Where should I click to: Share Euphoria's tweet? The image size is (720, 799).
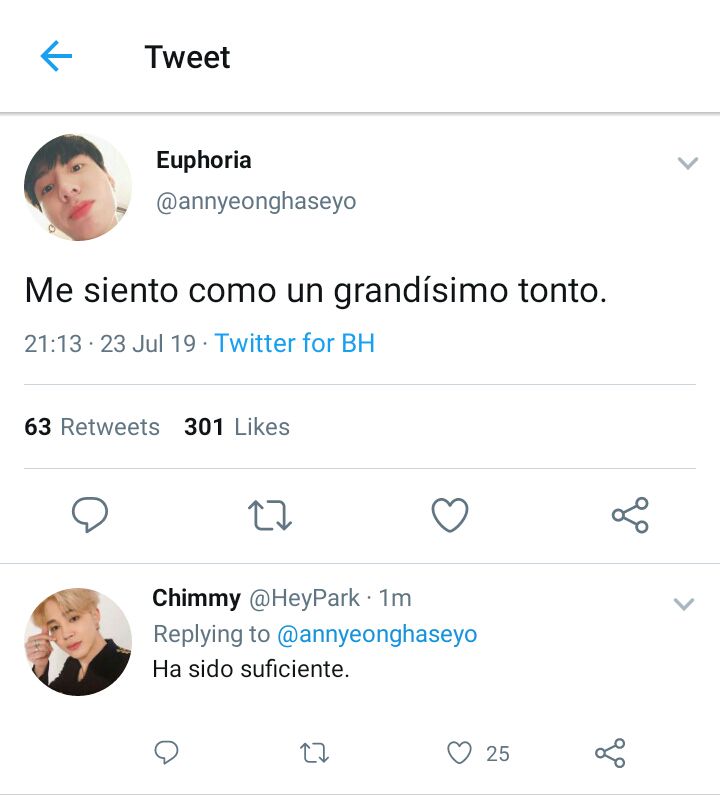pyautogui.click(x=630, y=515)
